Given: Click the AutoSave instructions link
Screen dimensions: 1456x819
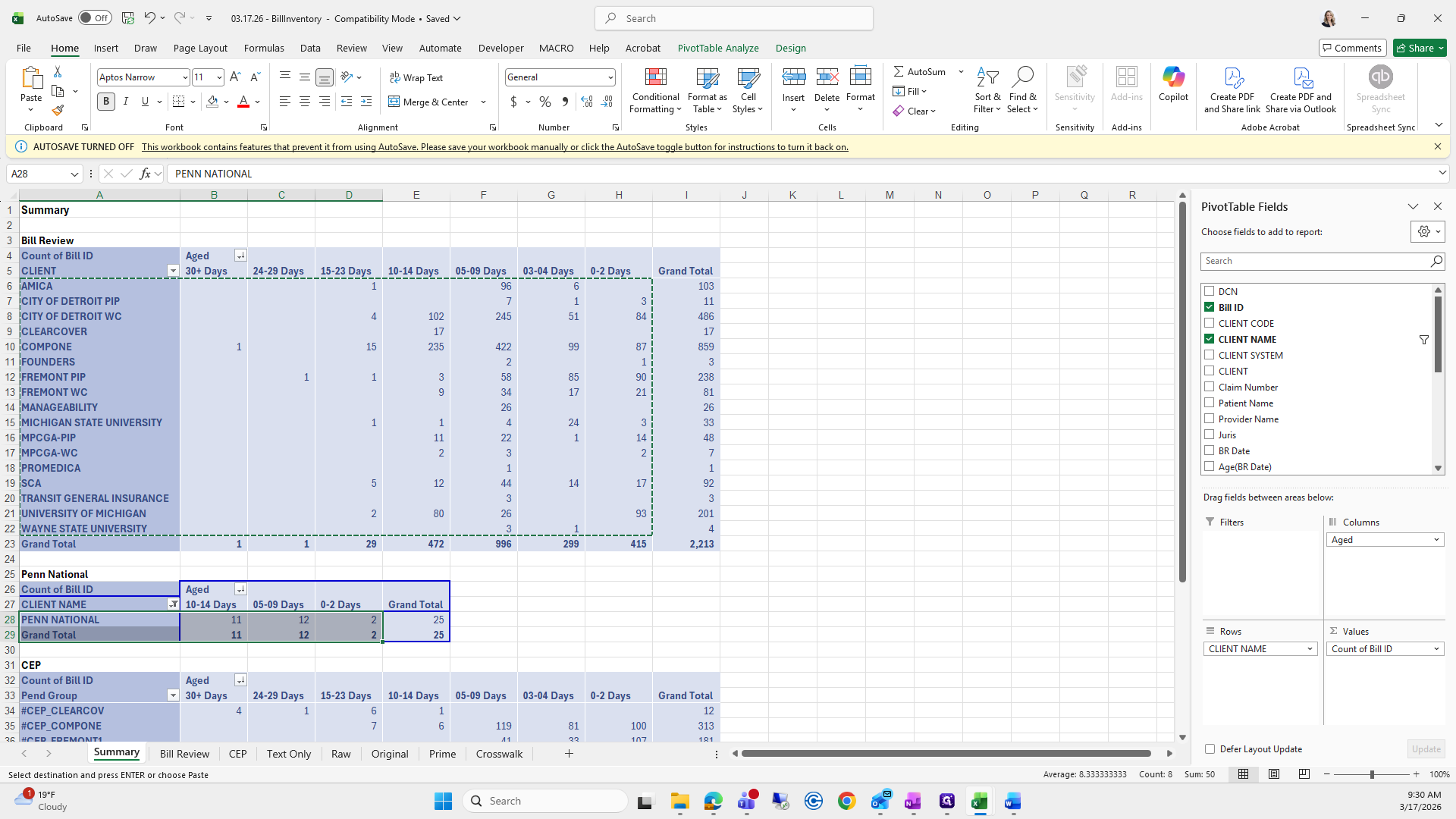Looking at the screenshot, I should (x=494, y=147).
